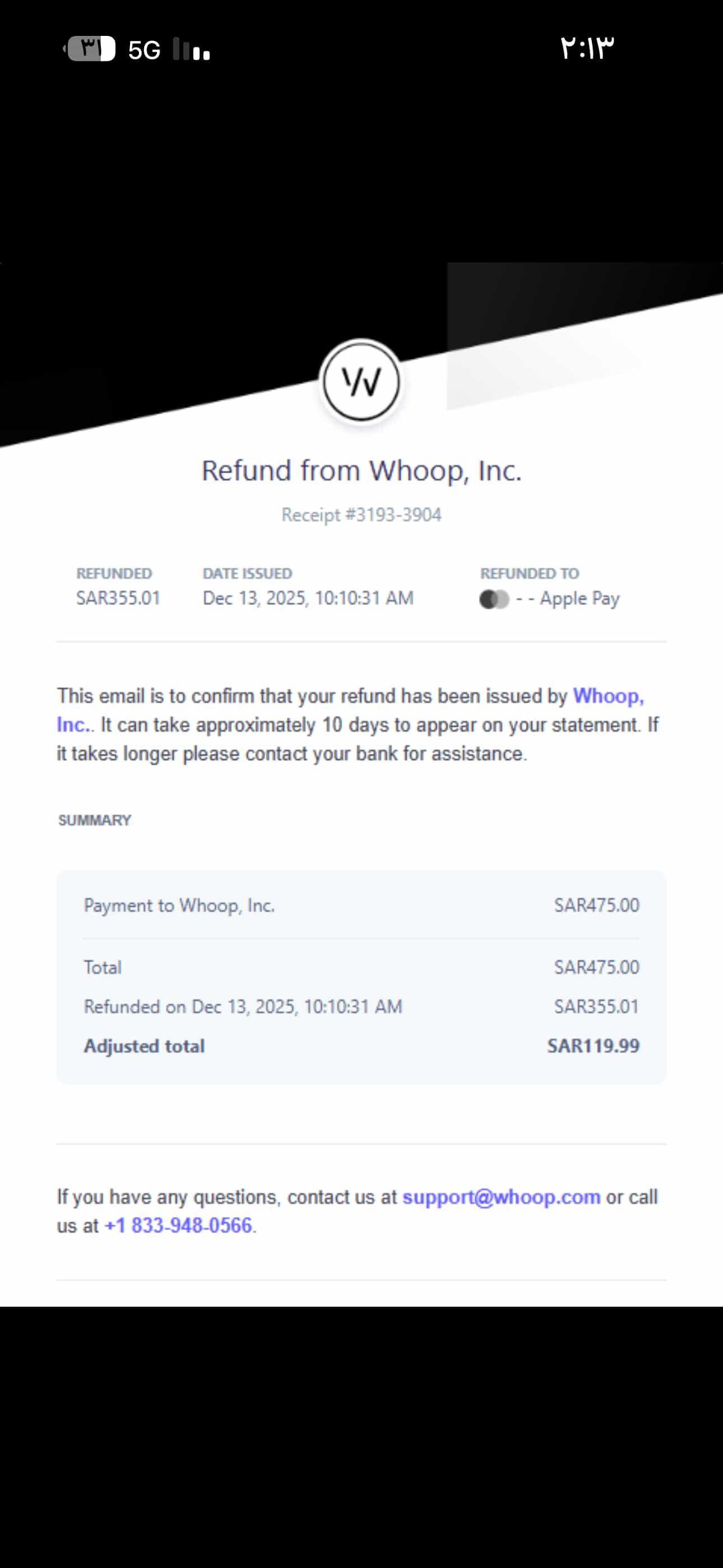Open the Whoop, Inc. link
The width and height of the screenshot is (723, 1568).
point(608,696)
